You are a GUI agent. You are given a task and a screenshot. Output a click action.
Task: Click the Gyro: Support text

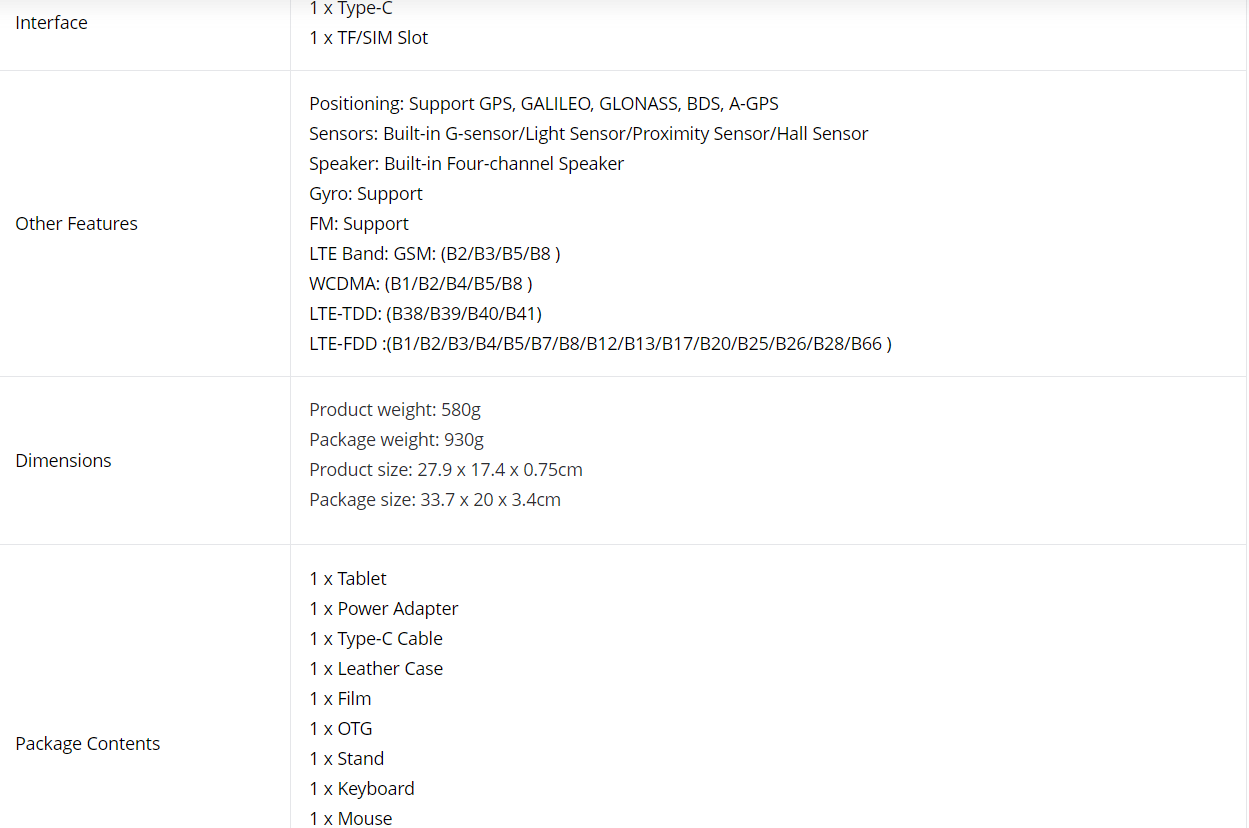click(366, 194)
